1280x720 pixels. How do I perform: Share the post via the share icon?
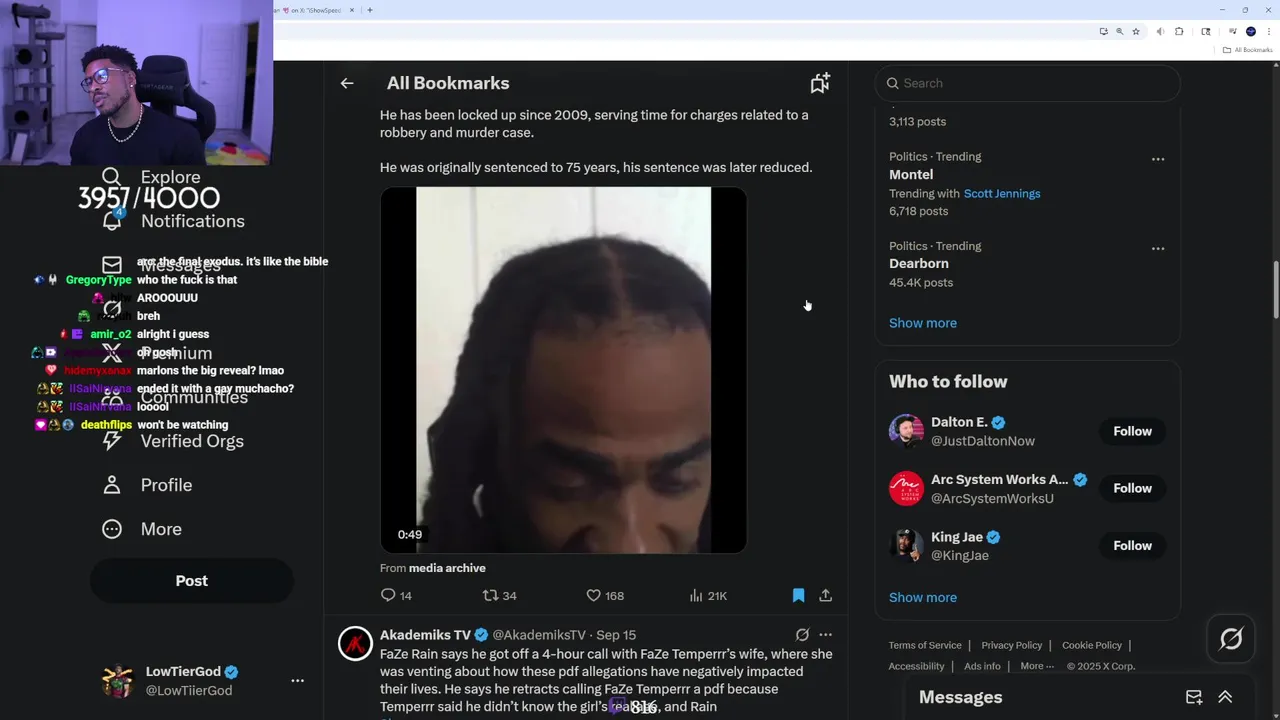tap(826, 595)
